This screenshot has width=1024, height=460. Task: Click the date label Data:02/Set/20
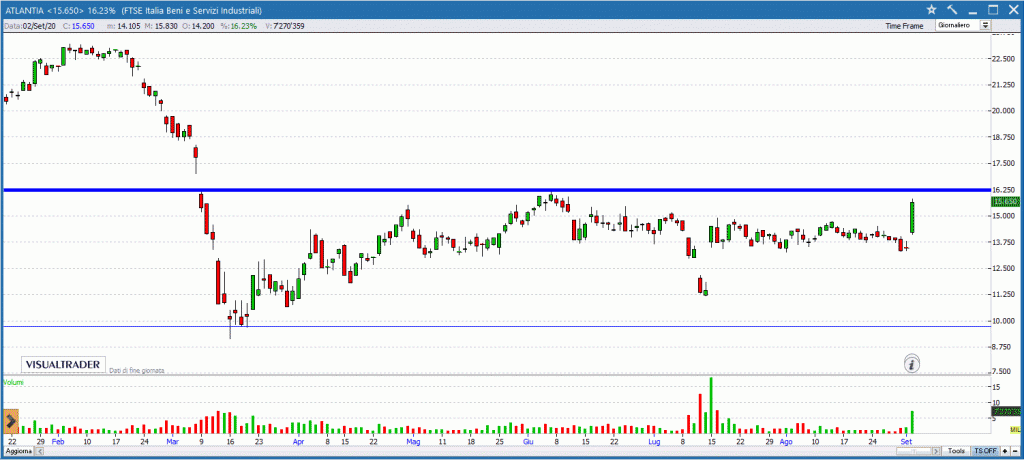click(30, 26)
